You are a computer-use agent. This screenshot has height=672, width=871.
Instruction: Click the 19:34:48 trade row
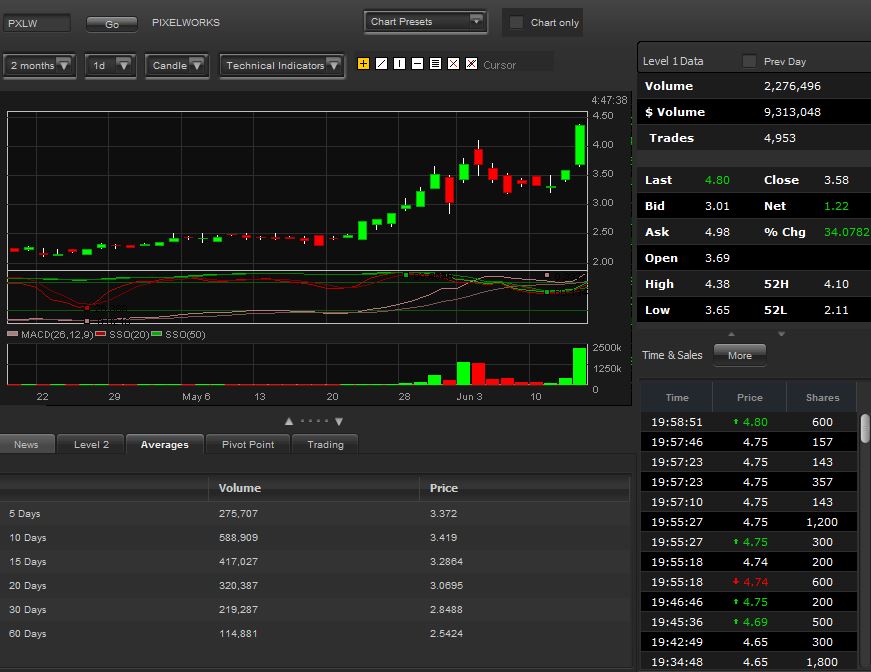748,662
